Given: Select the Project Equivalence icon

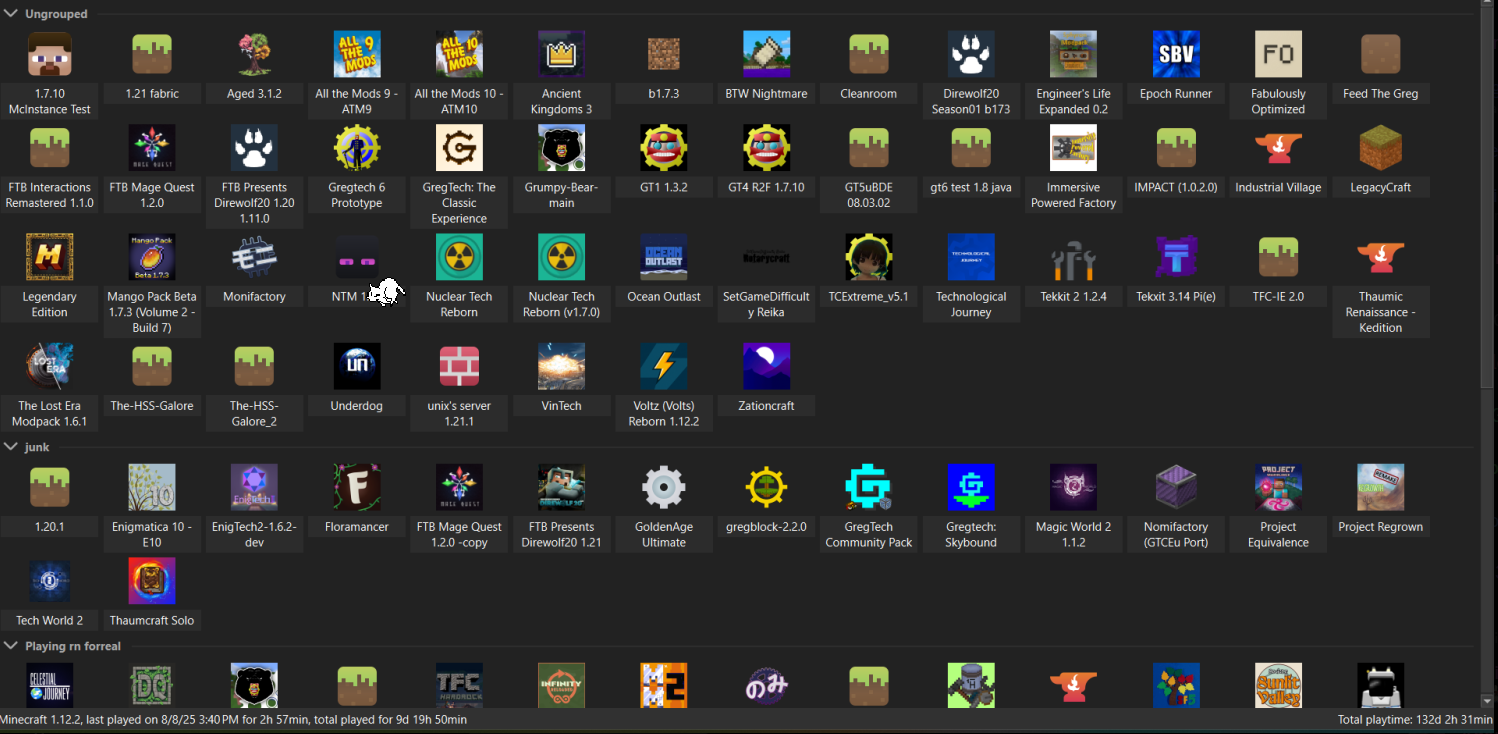Looking at the screenshot, I should [1278, 487].
